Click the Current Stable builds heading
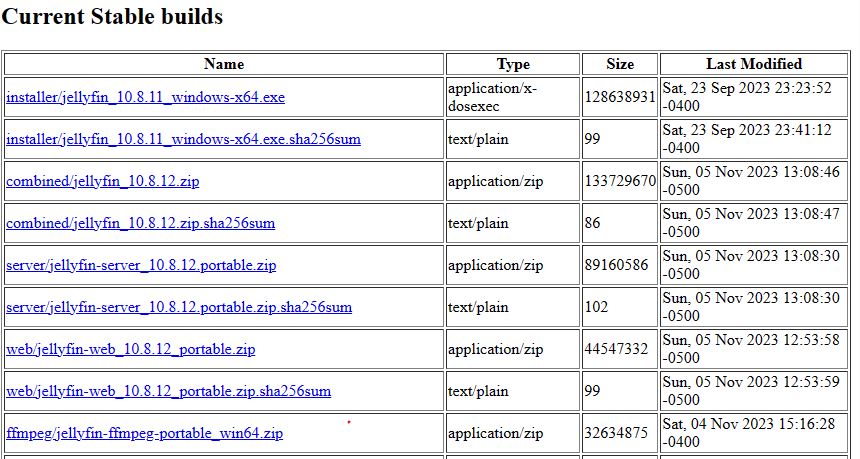860x459 pixels. [114, 17]
